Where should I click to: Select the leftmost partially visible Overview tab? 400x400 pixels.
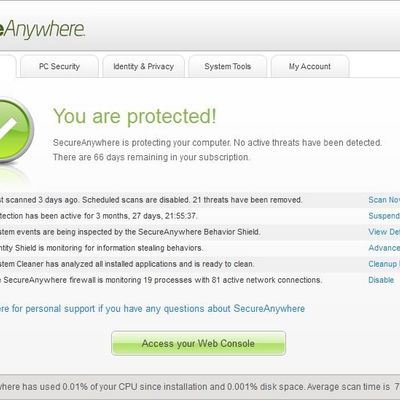coord(7,66)
